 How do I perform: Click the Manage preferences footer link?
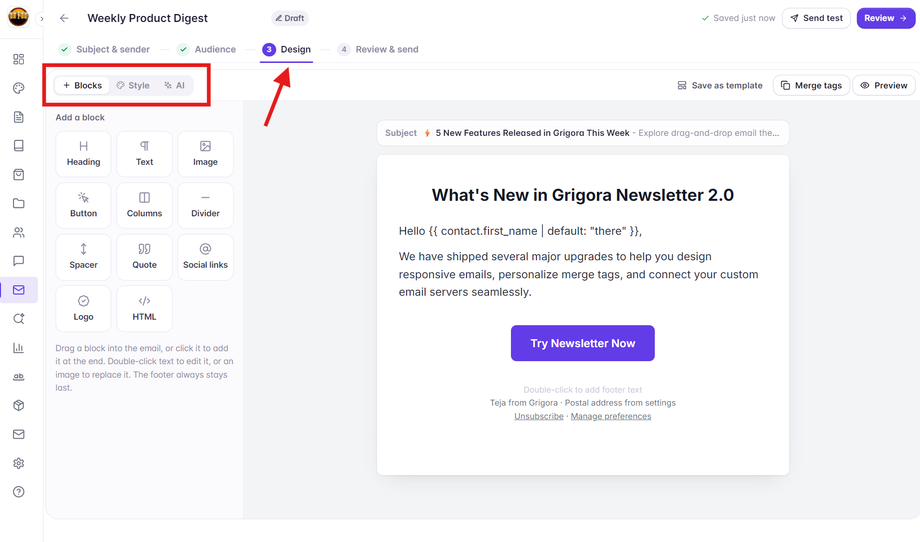(611, 416)
